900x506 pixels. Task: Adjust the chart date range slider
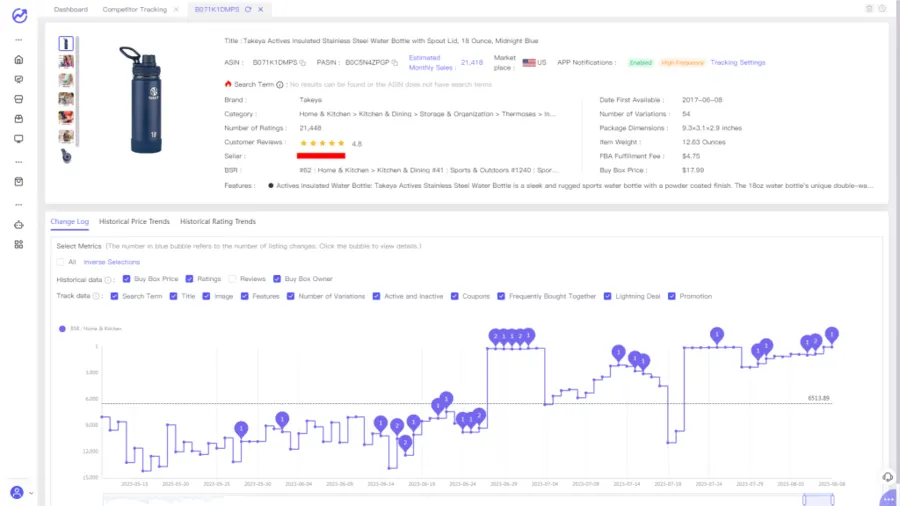[x=818, y=500]
